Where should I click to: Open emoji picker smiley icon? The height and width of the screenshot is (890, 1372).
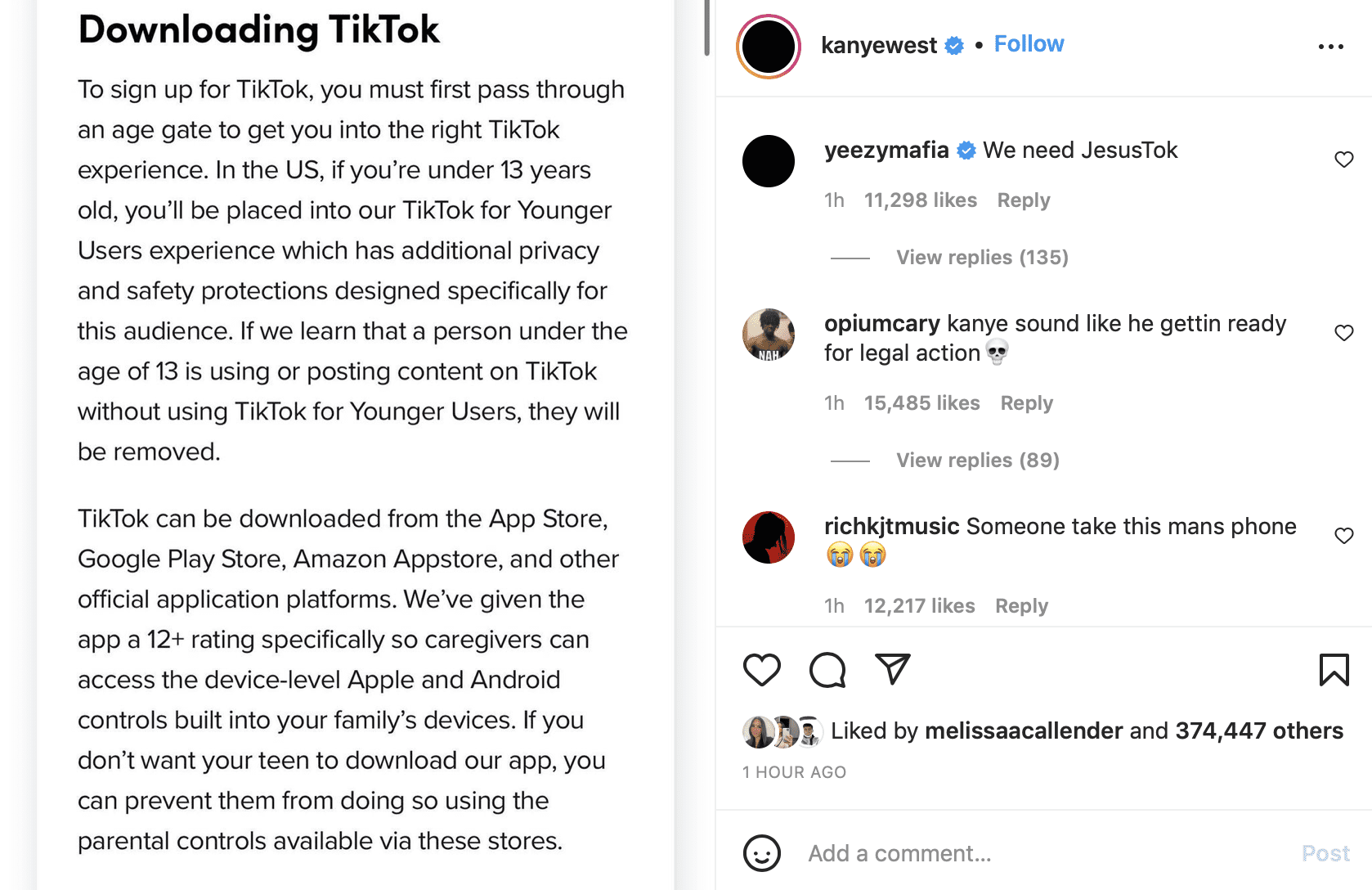[x=761, y=853]
